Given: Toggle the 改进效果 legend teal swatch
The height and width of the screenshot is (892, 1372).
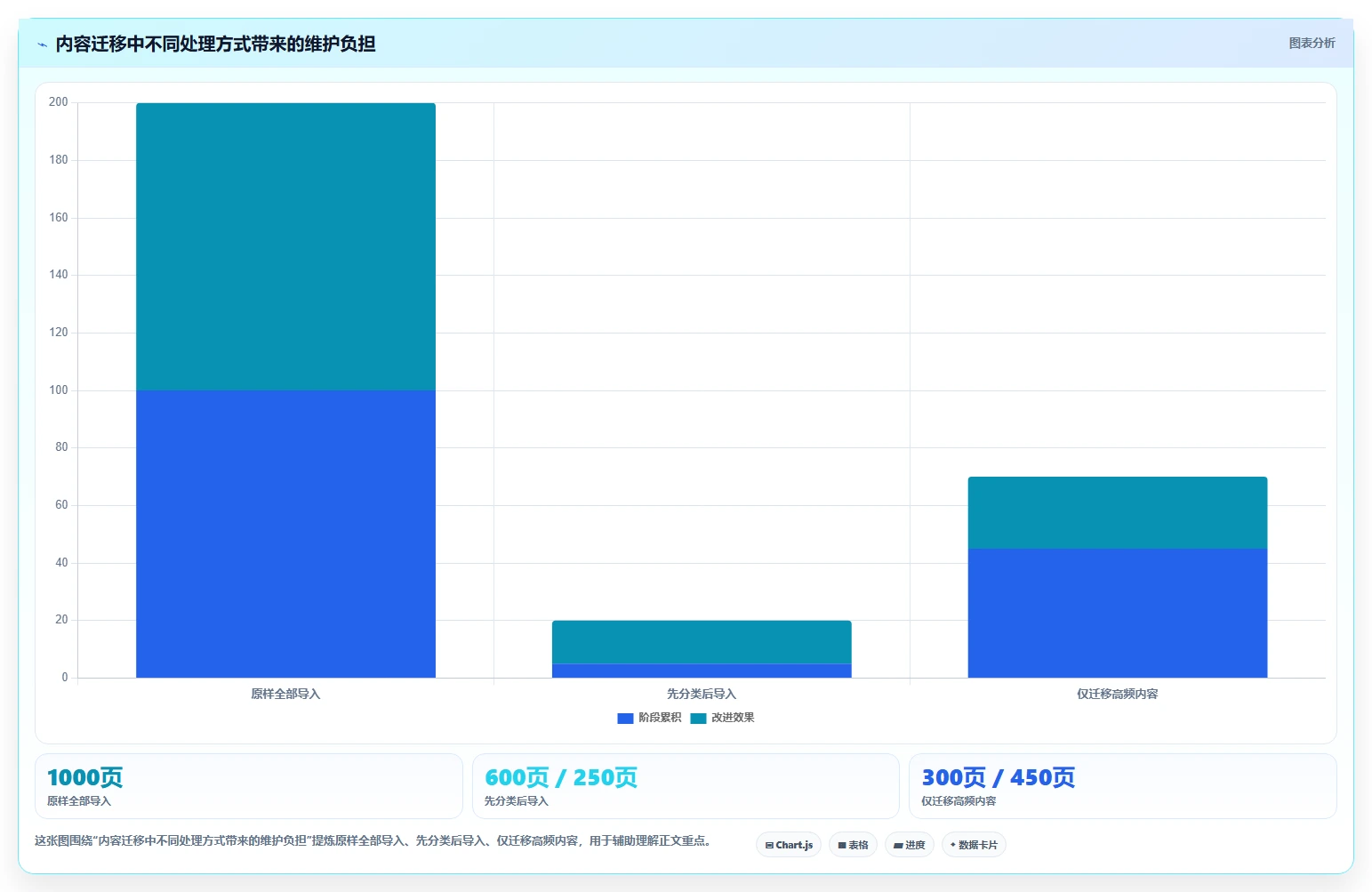Looking at the screenshot, I should pos(698,719).
